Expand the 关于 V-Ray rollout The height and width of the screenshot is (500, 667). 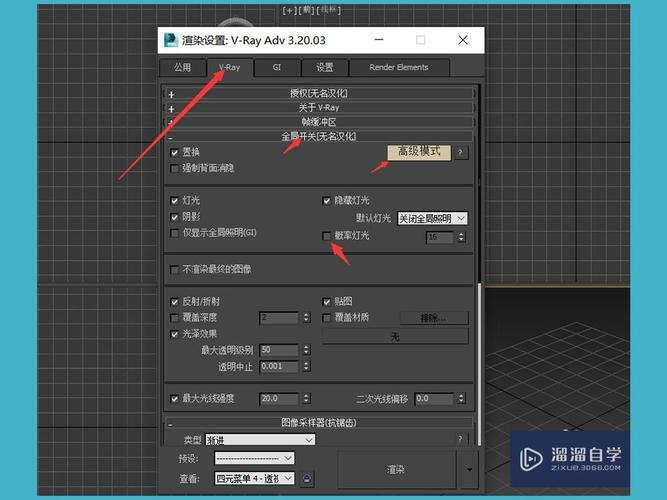tap(319, 108)
